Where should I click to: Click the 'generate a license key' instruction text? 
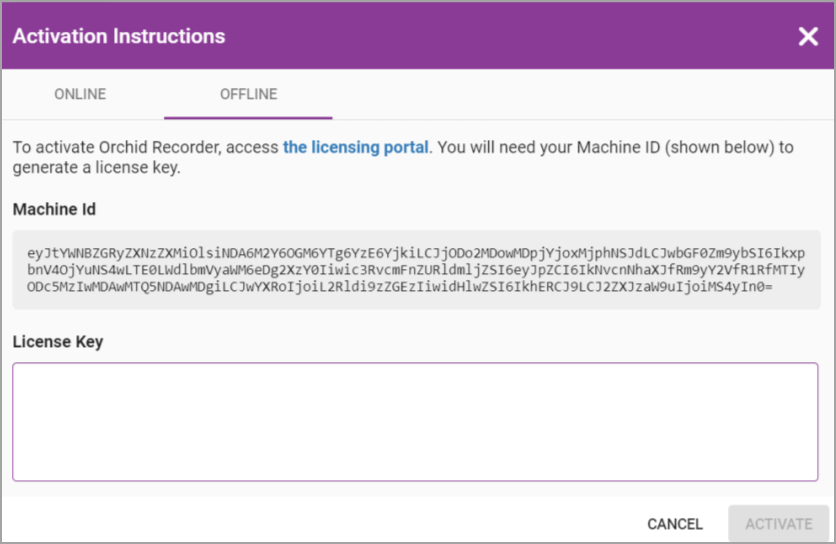[x=97, y=168]
